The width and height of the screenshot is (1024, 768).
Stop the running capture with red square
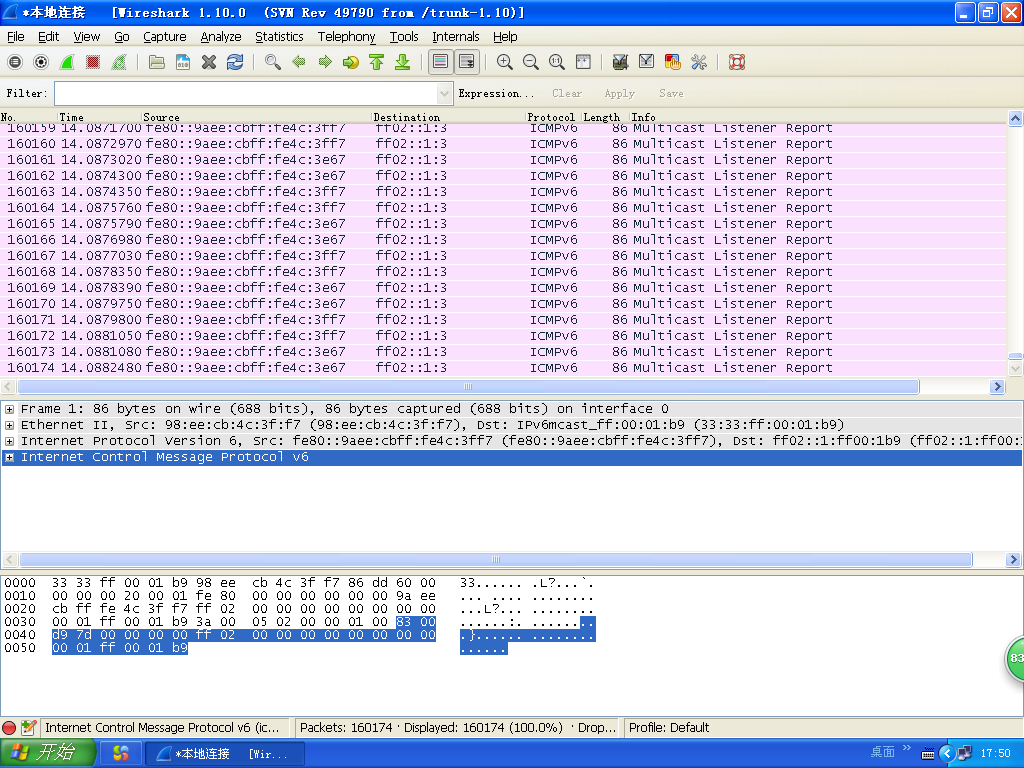coord(93,62)
